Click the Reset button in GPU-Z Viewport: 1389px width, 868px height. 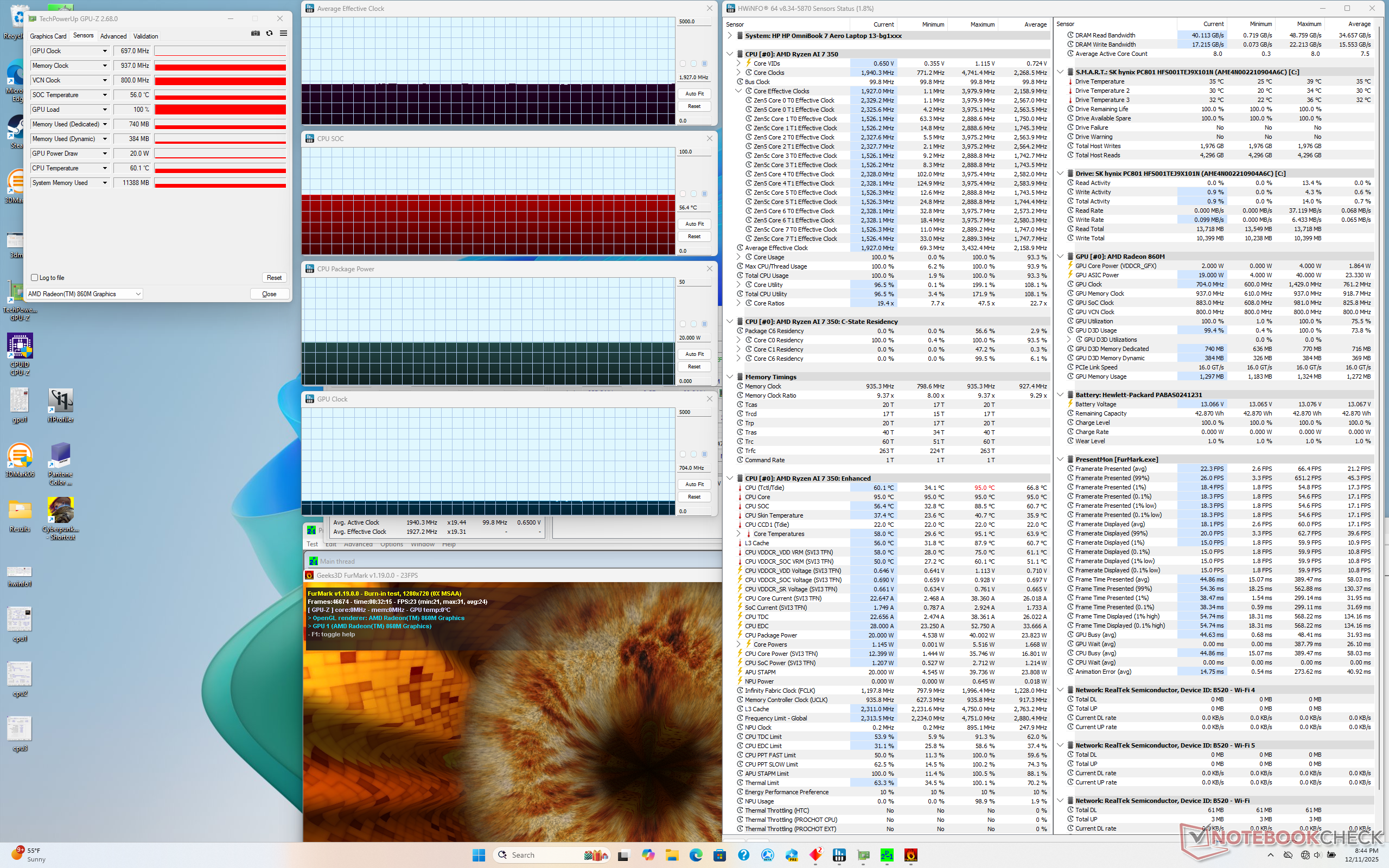point(274,278)
